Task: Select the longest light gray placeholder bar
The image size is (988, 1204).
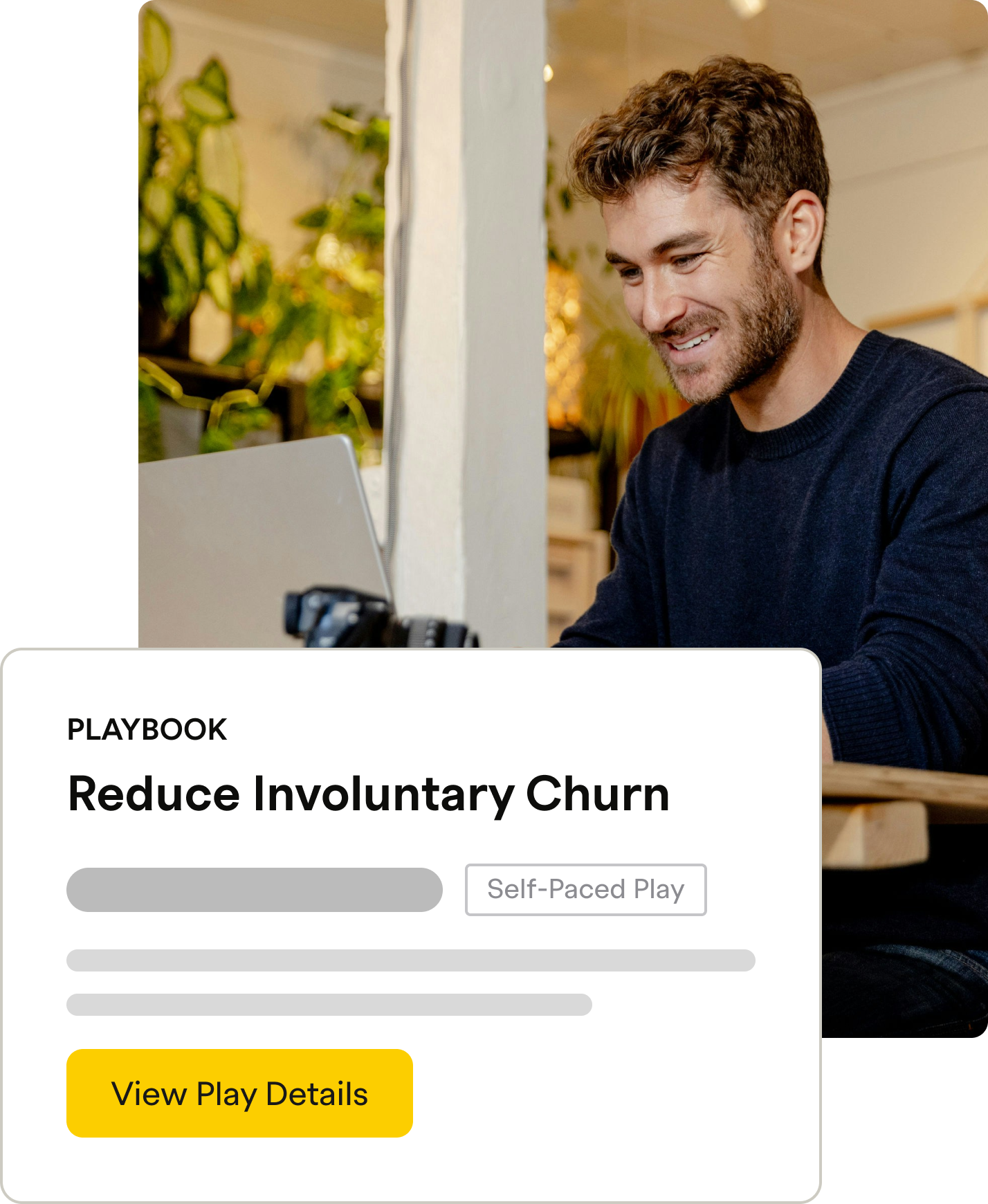Action: click(411, 960)
